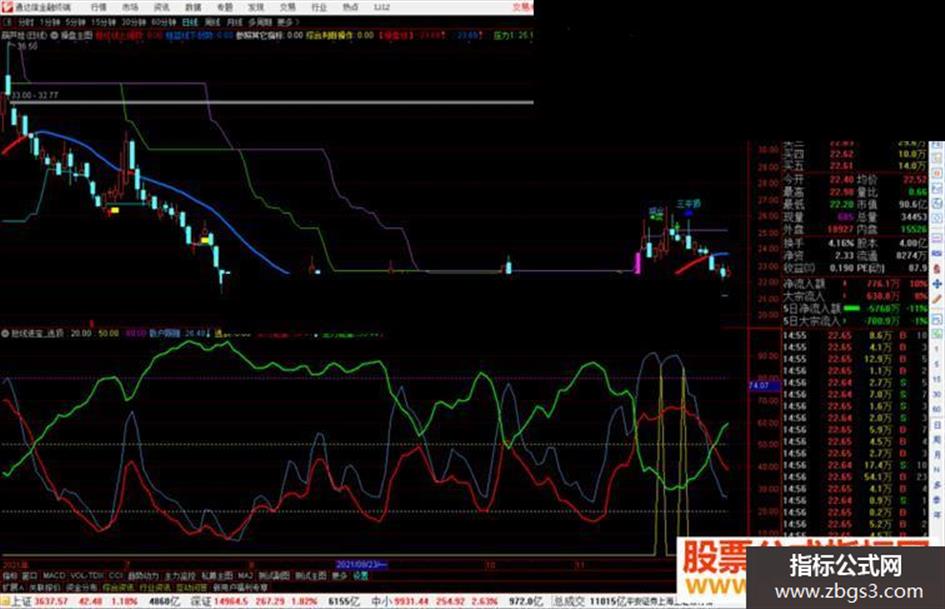Open the 行情 menu
Screen dimensions: 945x609
click(x=98, y=7)
